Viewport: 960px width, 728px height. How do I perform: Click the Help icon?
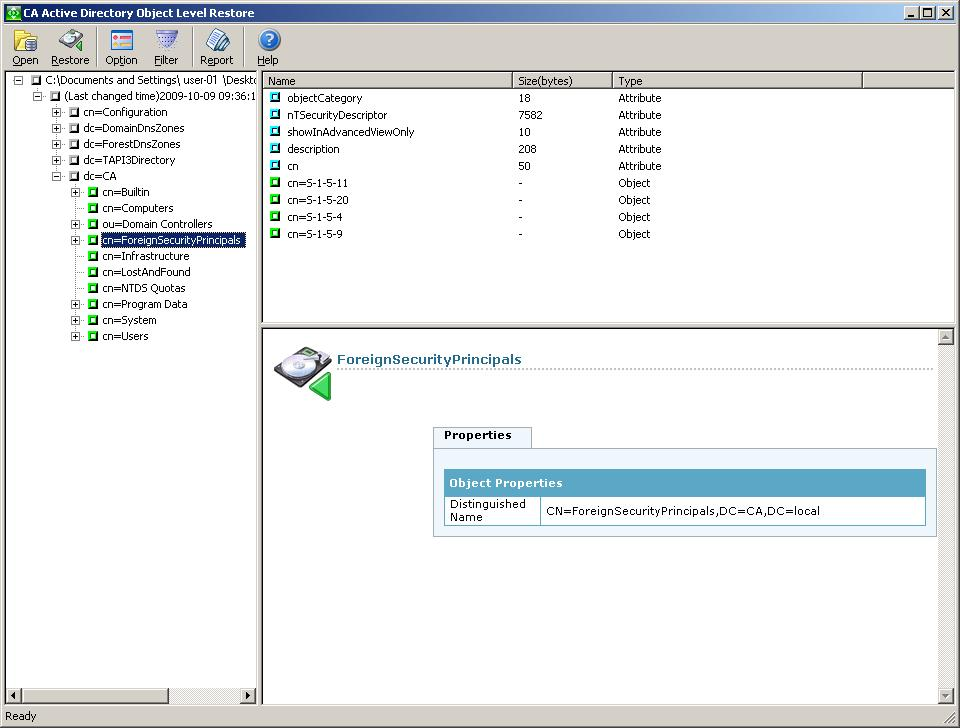click(267, 41)
